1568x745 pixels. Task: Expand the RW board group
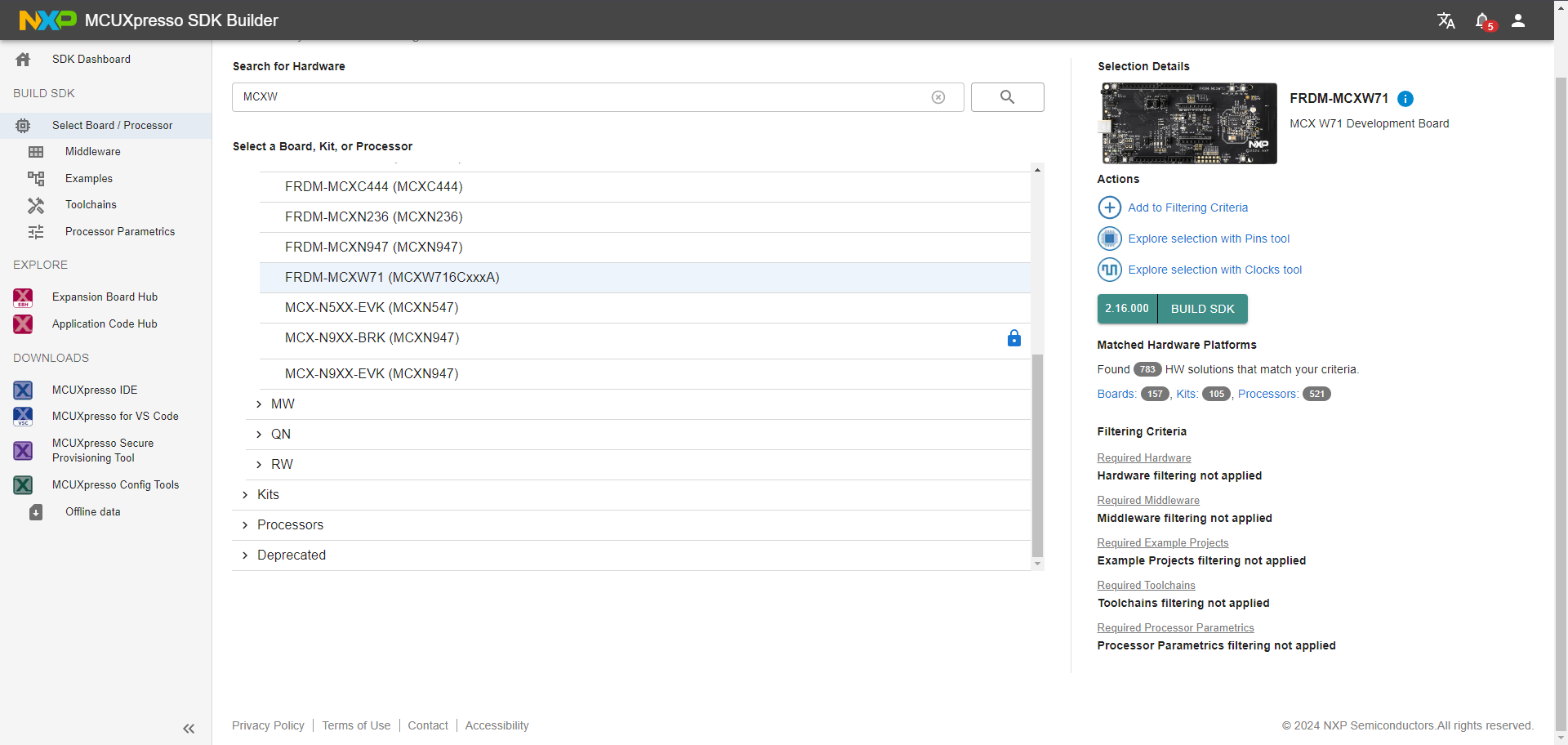click(259, 465)
